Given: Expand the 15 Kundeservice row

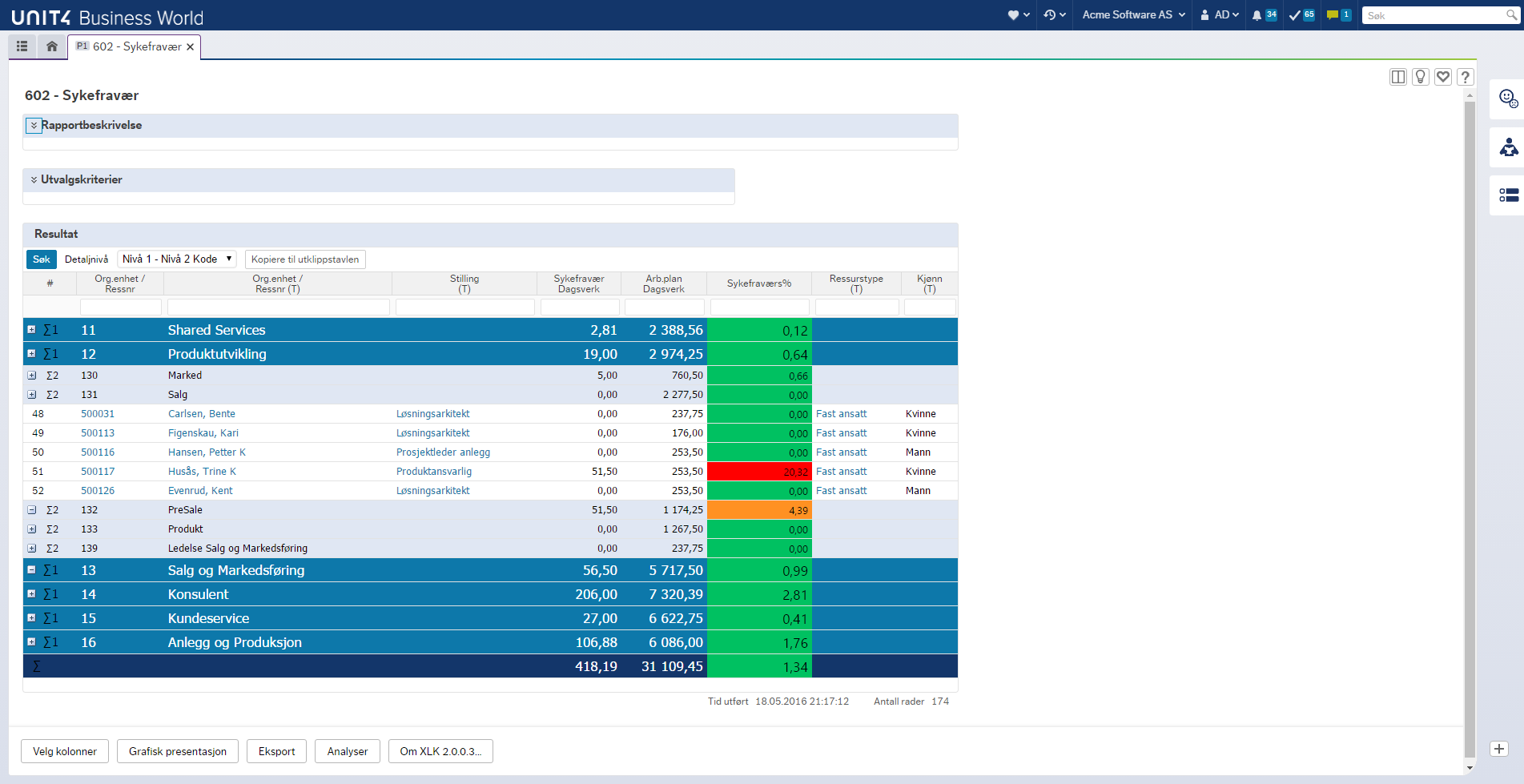Looking at the screenshot, I should pyautogui.click(x=31, y=617).
